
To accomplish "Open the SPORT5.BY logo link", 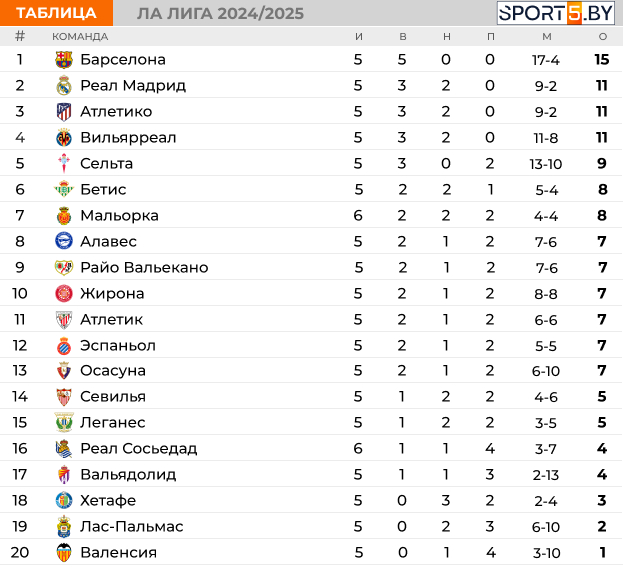I will point(555,13).
